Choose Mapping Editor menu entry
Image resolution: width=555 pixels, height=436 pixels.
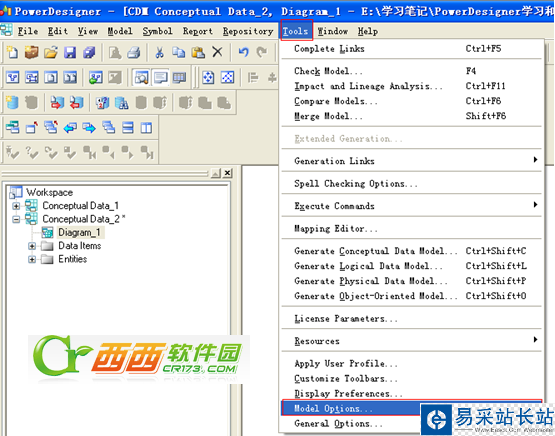click(x=412, y=228)
